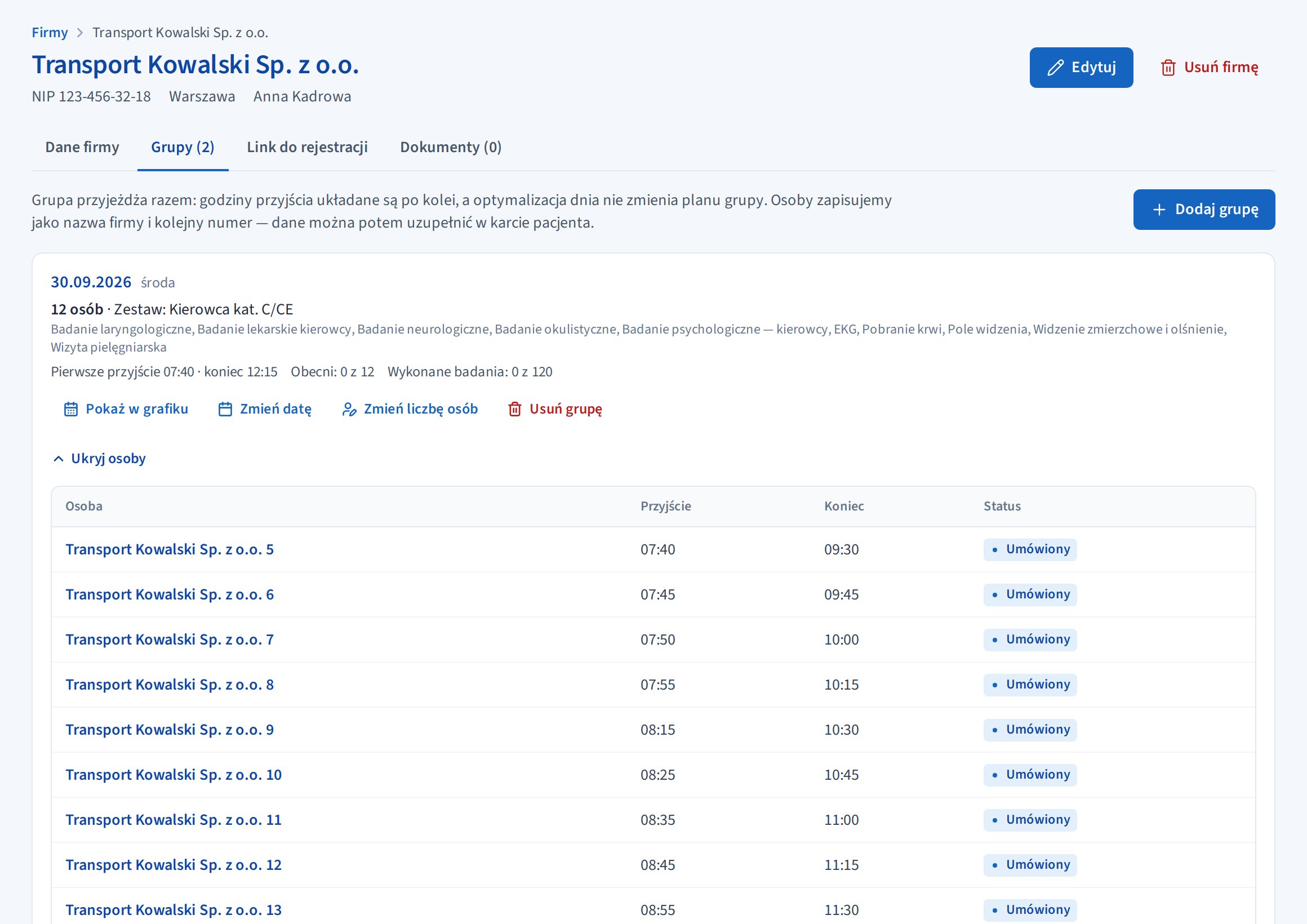This screenshot has height=924, width=1307.
Task: Switch to the Dane firmy tab
Action: 82,148
